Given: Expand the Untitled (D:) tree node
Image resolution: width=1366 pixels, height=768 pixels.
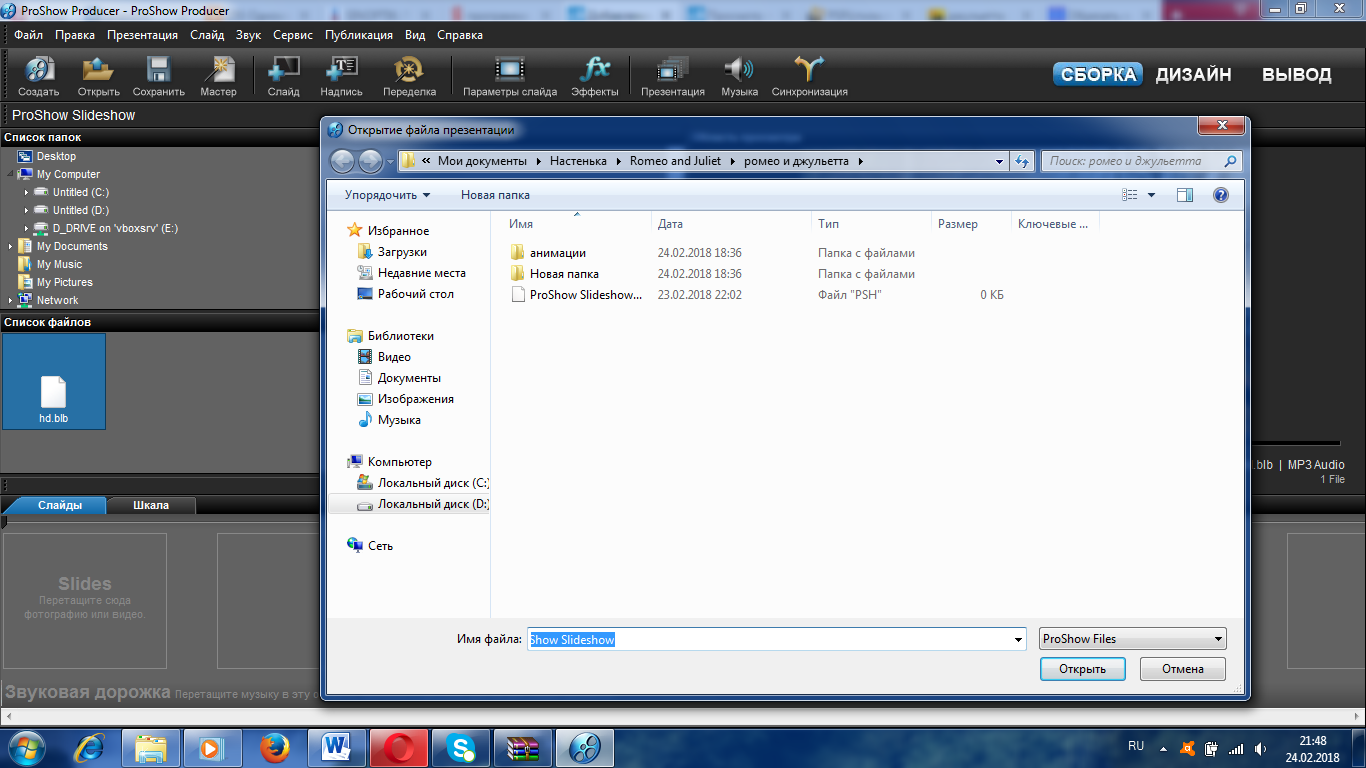Looking at the screenshot, I should [x=27, y=210].
